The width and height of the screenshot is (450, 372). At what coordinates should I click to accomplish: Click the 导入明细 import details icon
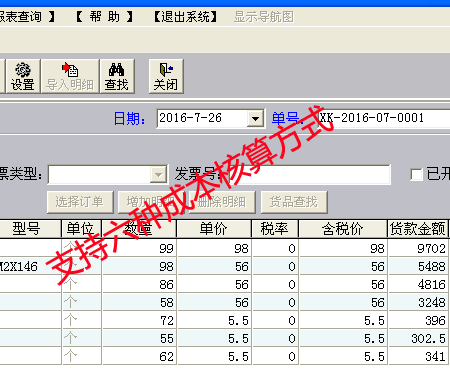[70, 76]
